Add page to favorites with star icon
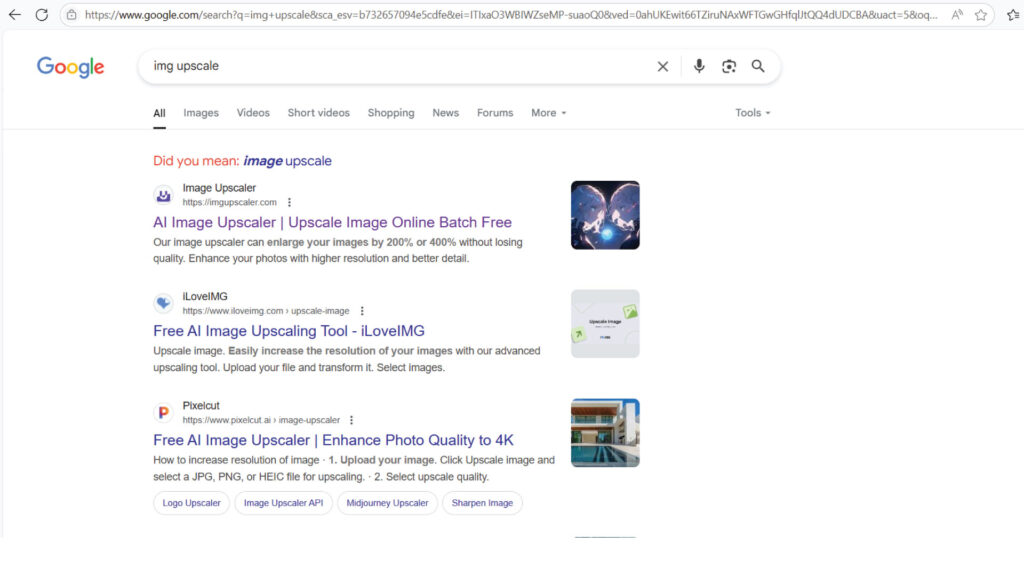This screenshot has height=576, width=1024. 981,14
